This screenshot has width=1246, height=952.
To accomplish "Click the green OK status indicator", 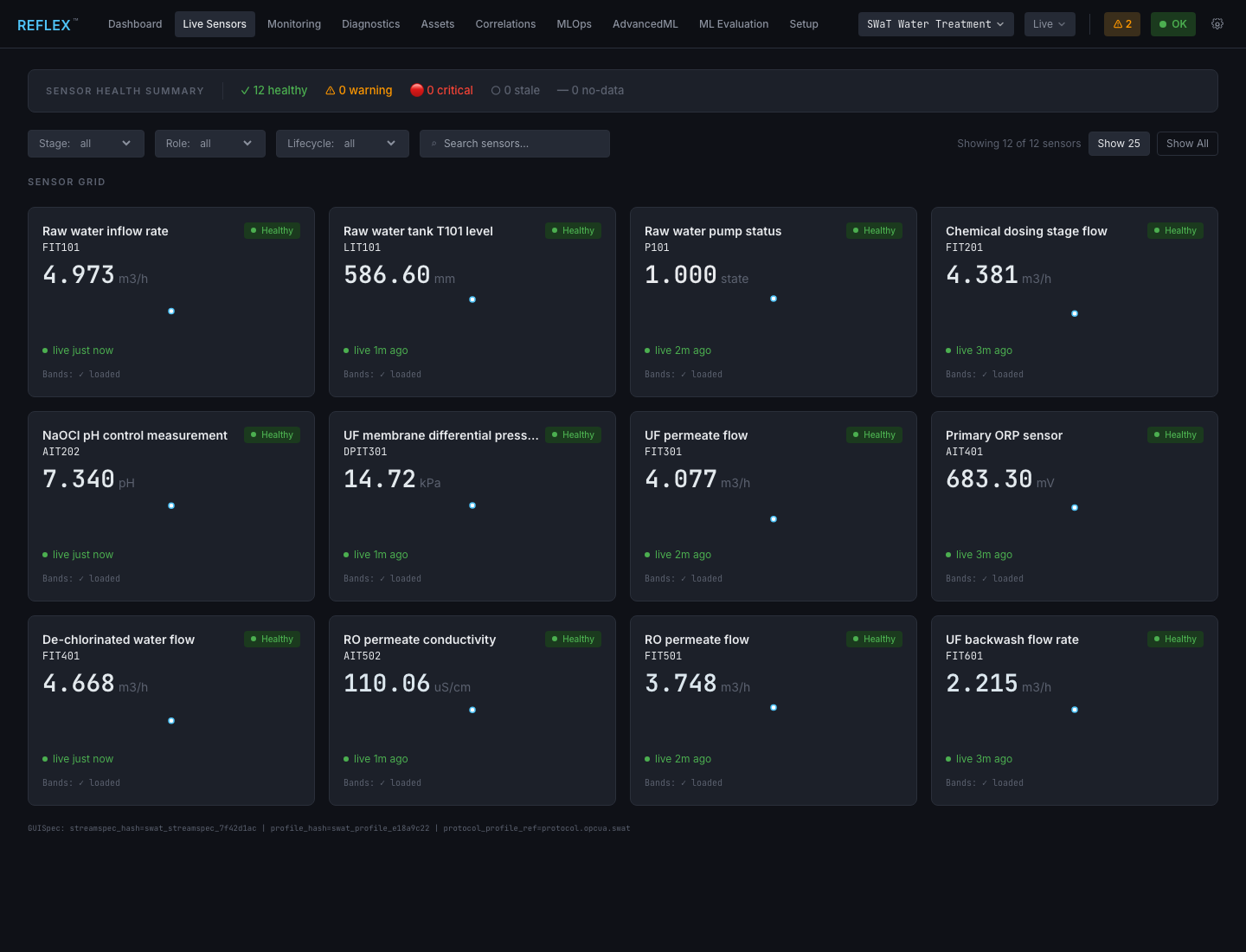I will [x=1173, y=24].
